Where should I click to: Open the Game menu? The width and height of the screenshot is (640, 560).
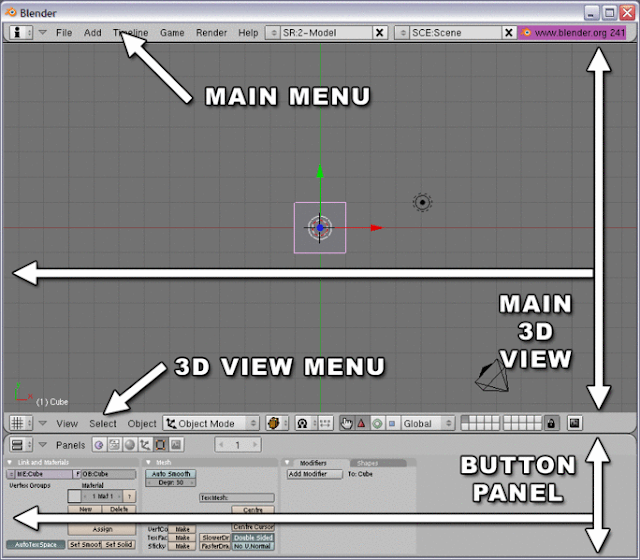pyautogui.click(x=172, y=33)
